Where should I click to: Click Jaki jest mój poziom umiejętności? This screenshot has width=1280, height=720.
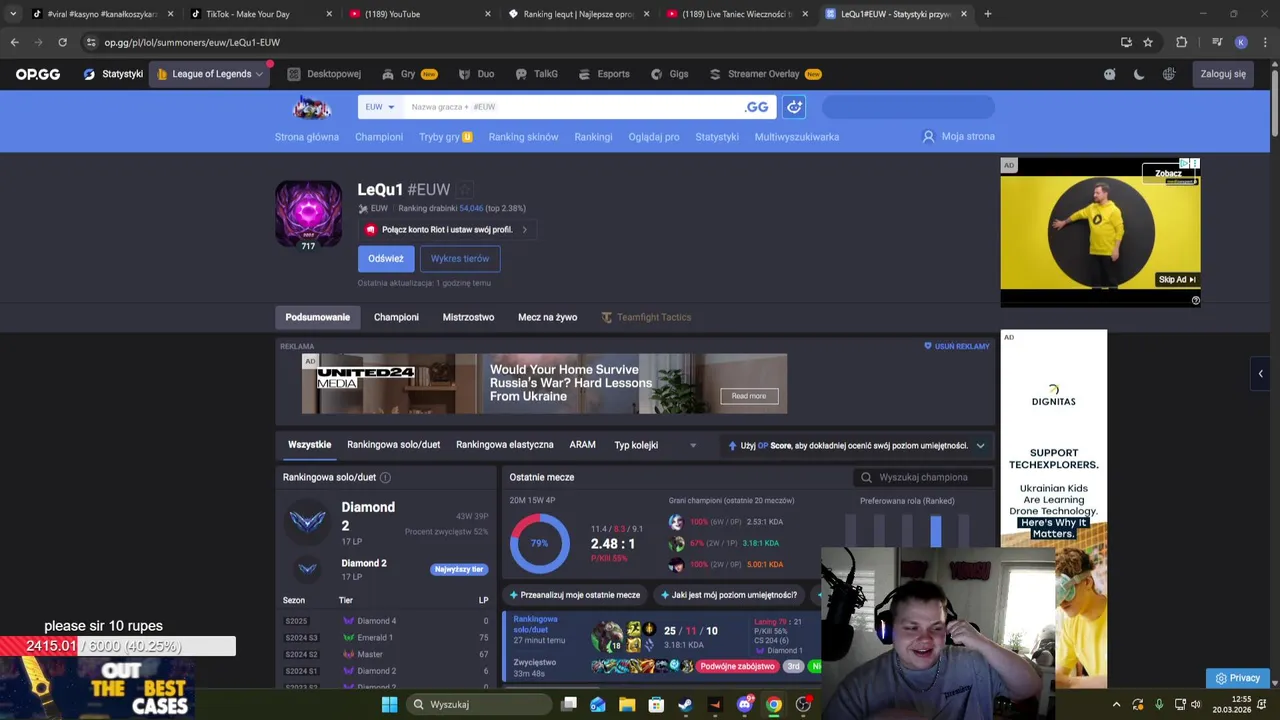pyautogui.click(x=728, y=595)
